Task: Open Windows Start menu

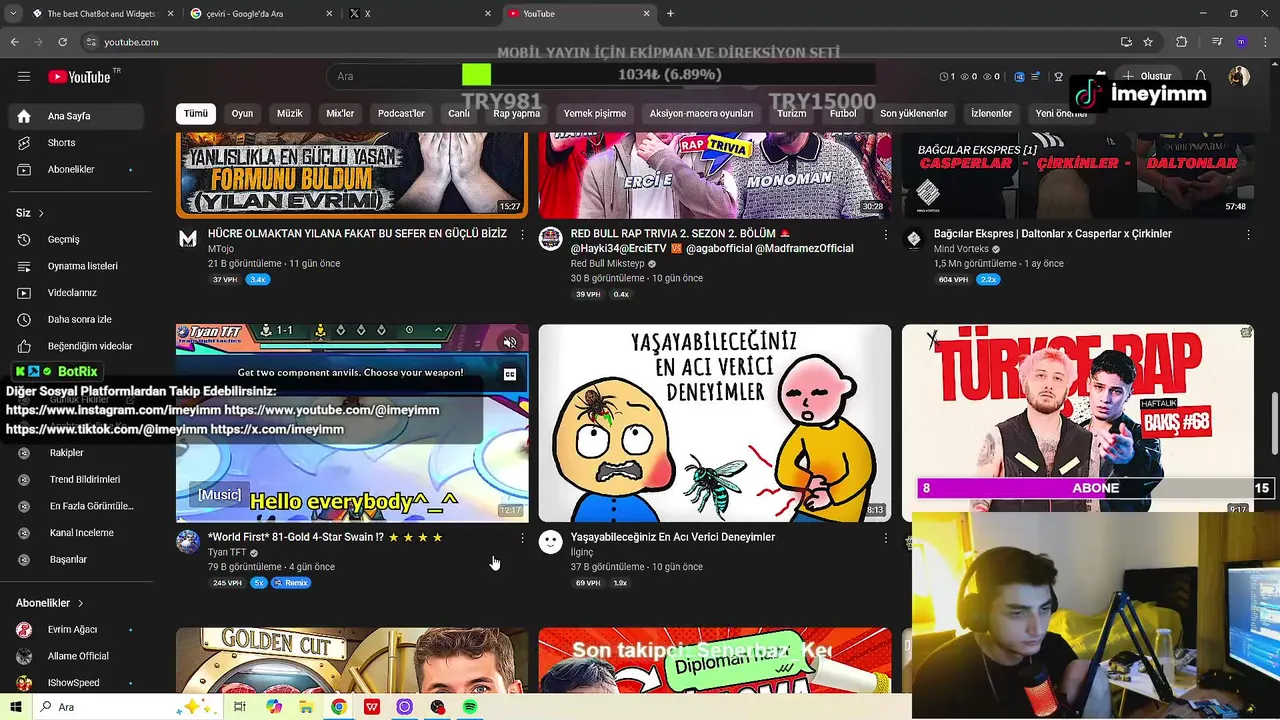Action: tap(15, 707)
